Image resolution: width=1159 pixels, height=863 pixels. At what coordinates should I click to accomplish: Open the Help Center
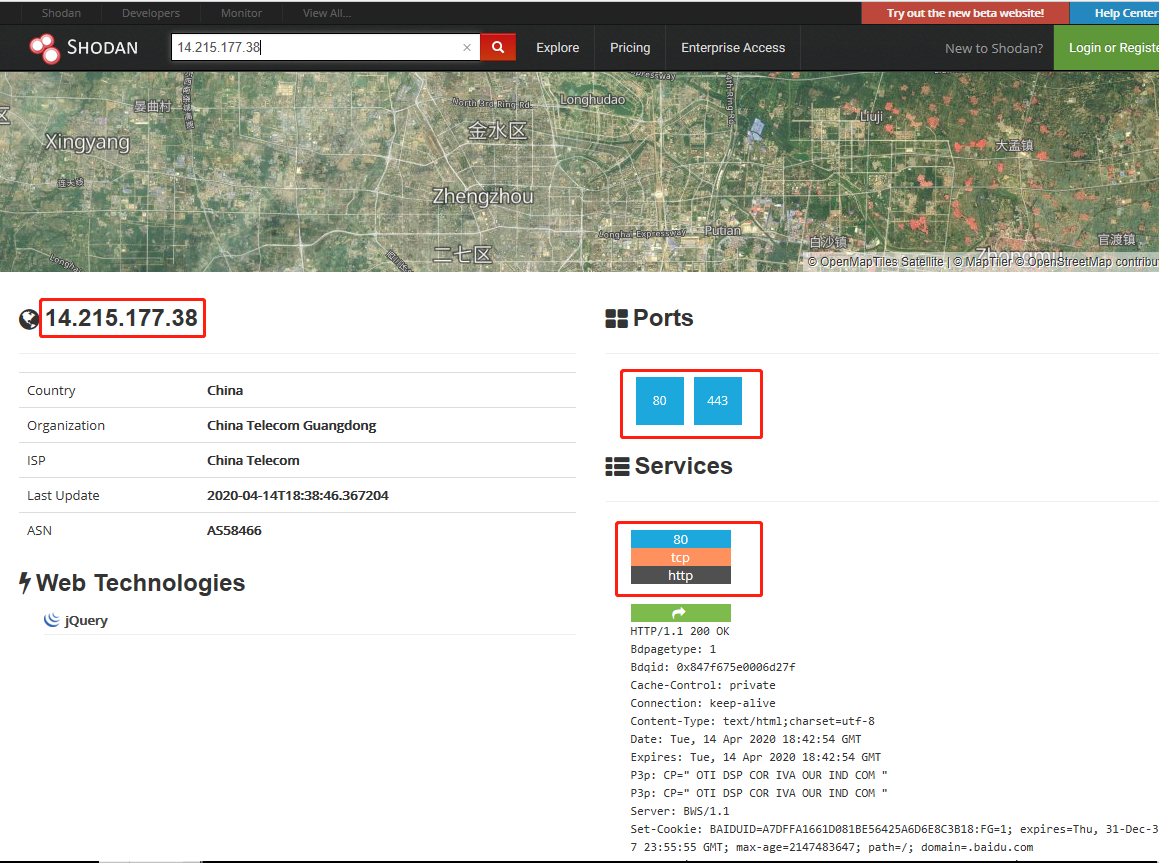coord(1115,13)
